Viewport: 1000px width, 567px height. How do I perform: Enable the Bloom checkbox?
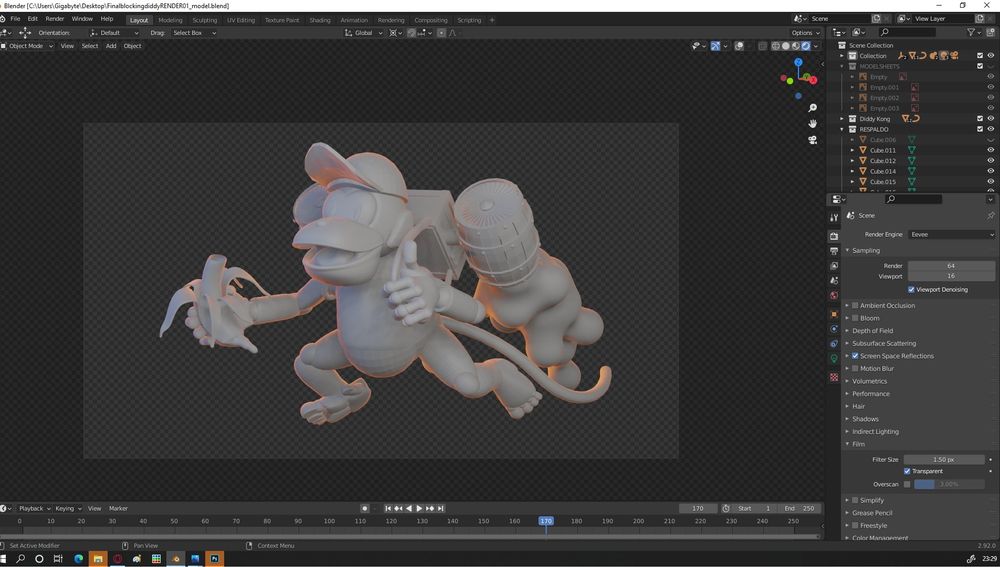point(855,318)
